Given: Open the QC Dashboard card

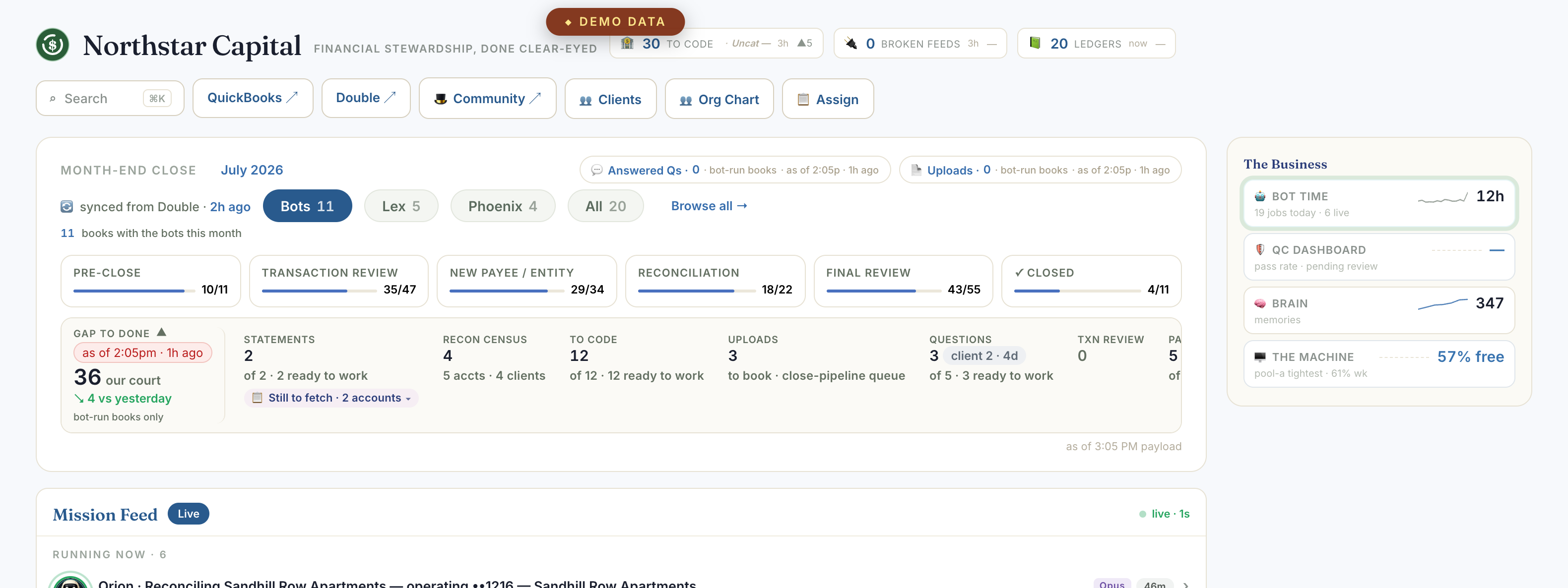Looking at the screenshot, I should tap(1379, 257).
